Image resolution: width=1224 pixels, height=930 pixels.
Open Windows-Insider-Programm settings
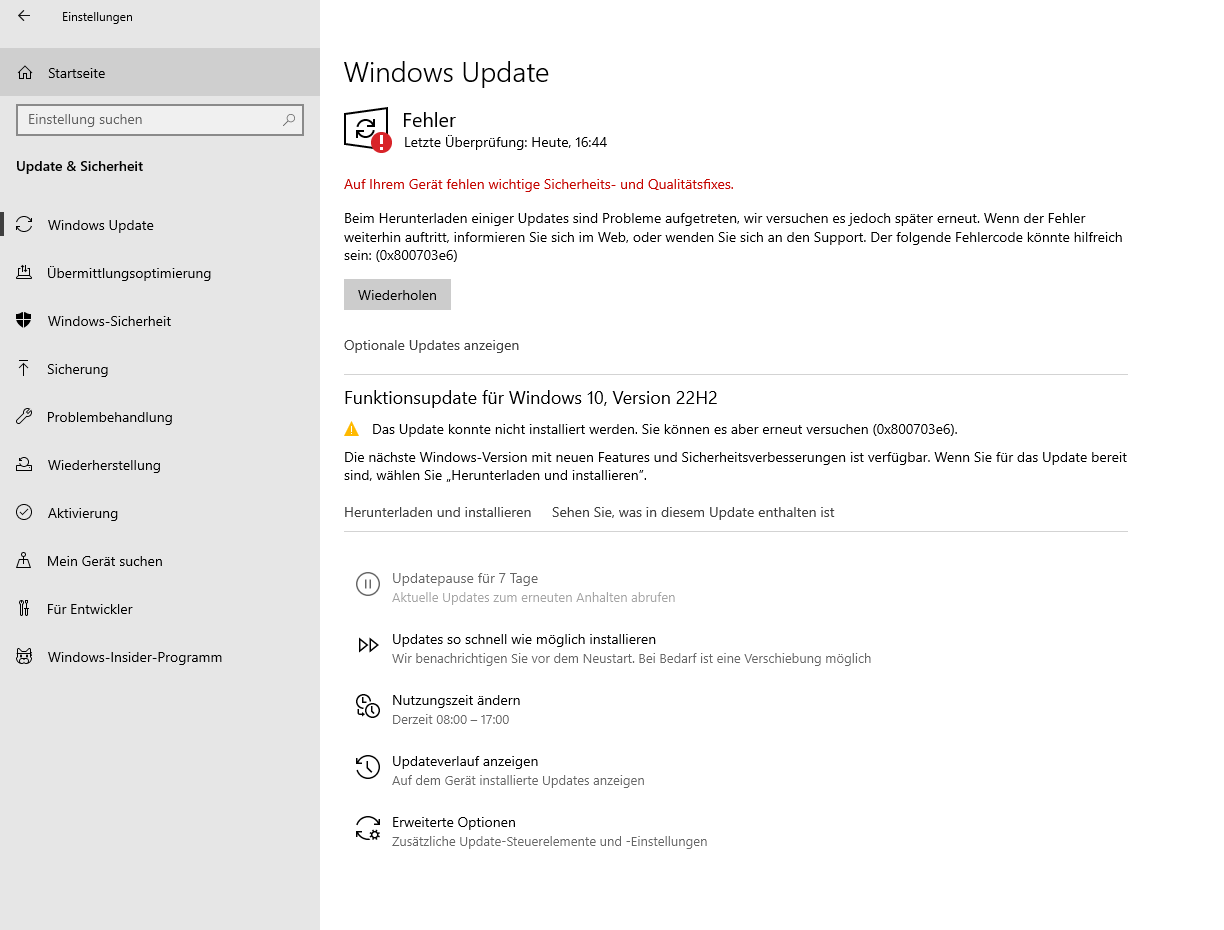click(160, 657)
